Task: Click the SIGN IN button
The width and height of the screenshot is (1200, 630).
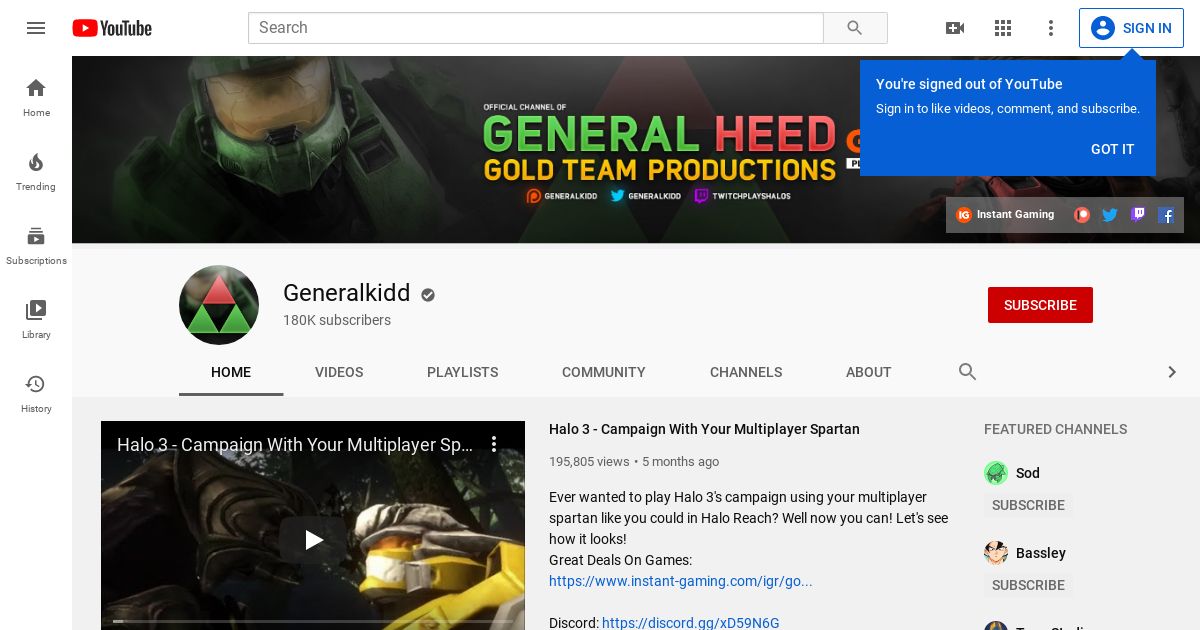Action: 1131,28
